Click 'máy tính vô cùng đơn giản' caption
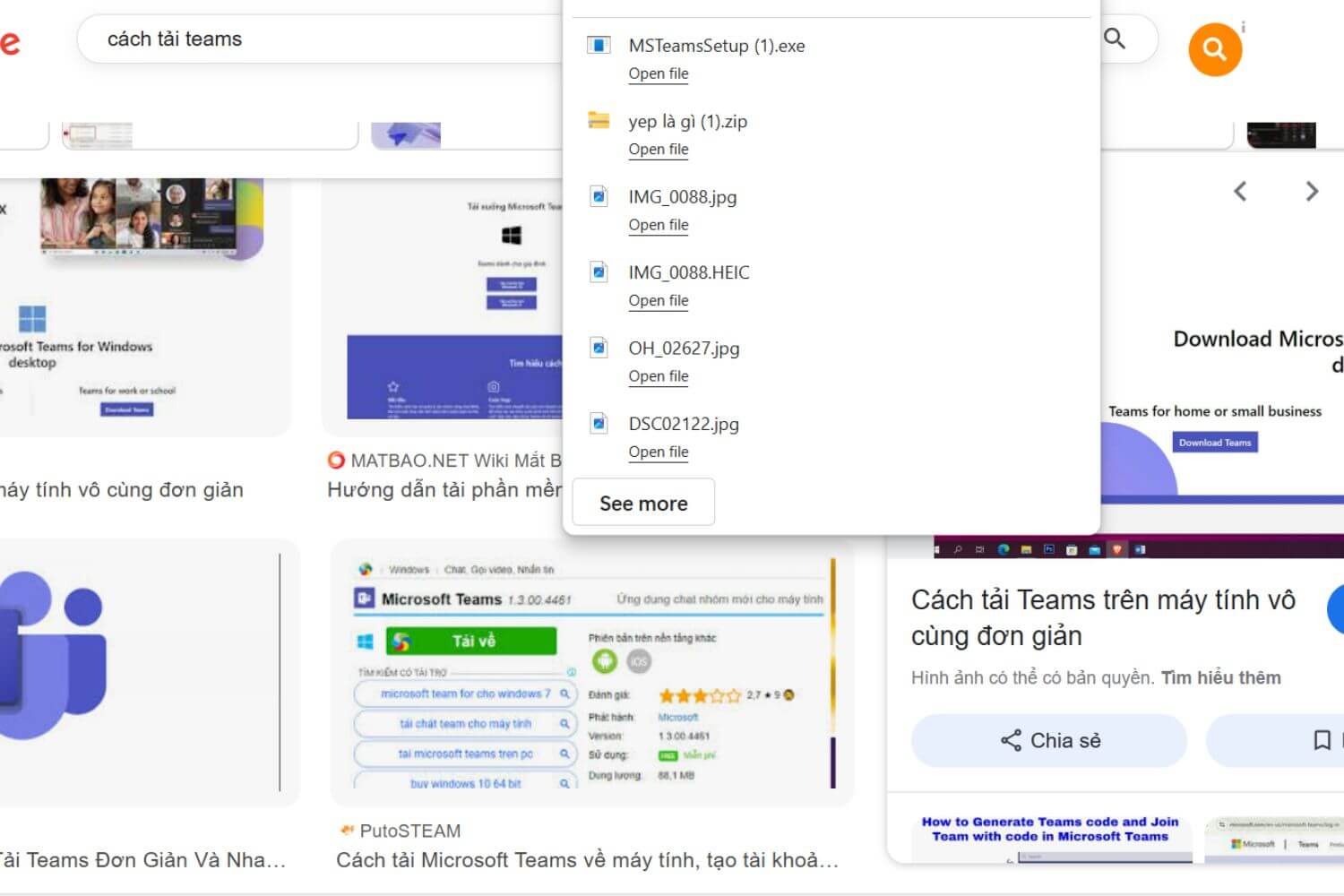This screenshot has height=896, width=1344. coord(121,490)
